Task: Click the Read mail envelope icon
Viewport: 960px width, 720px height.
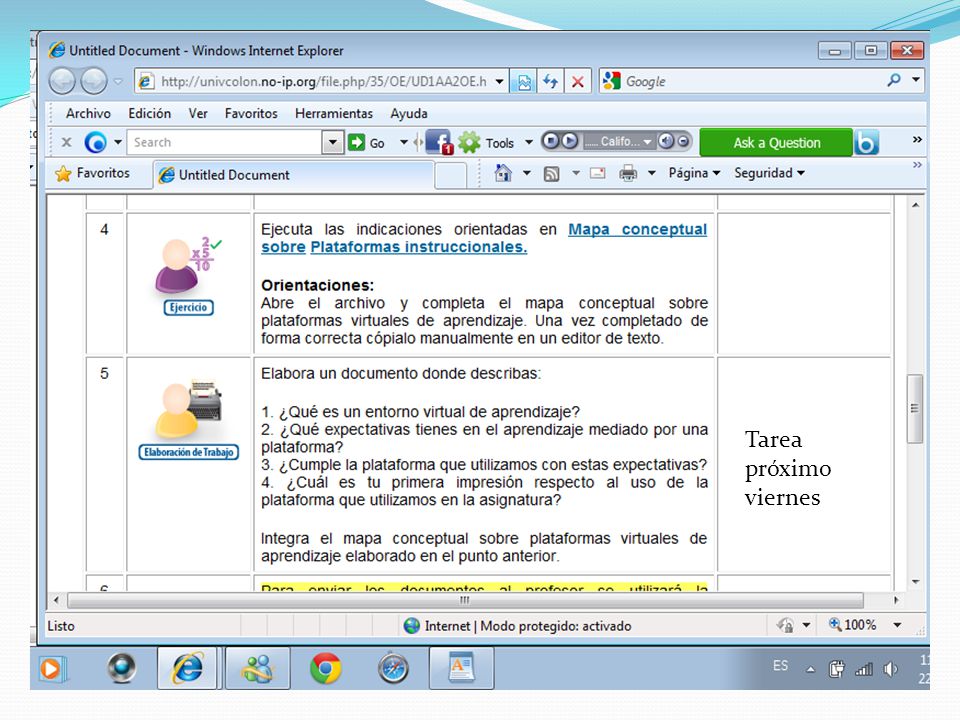Action: pos(598,173)
